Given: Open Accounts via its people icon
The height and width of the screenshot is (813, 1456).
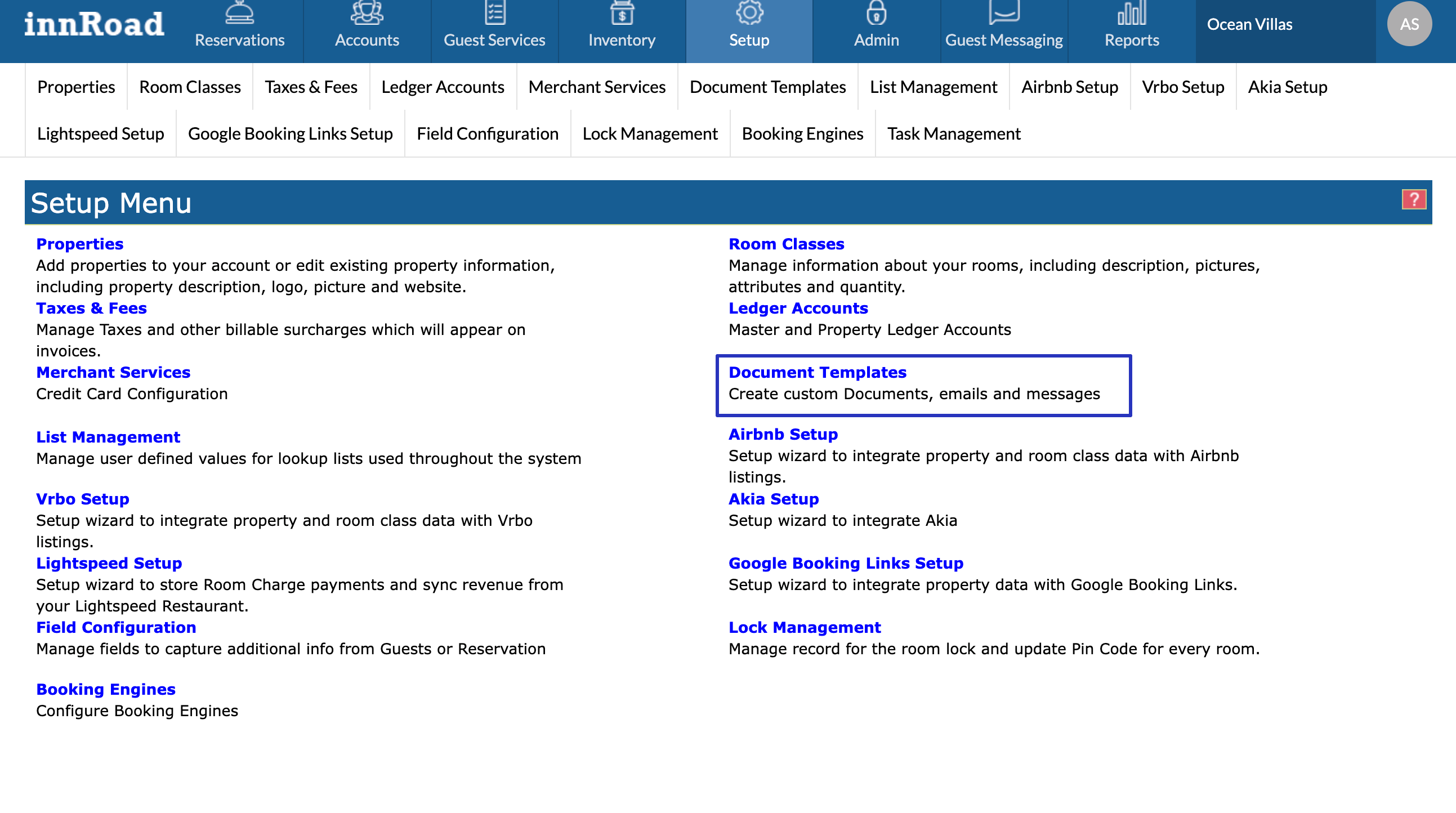Looking at the screenshot, I should tap(367, 12).
